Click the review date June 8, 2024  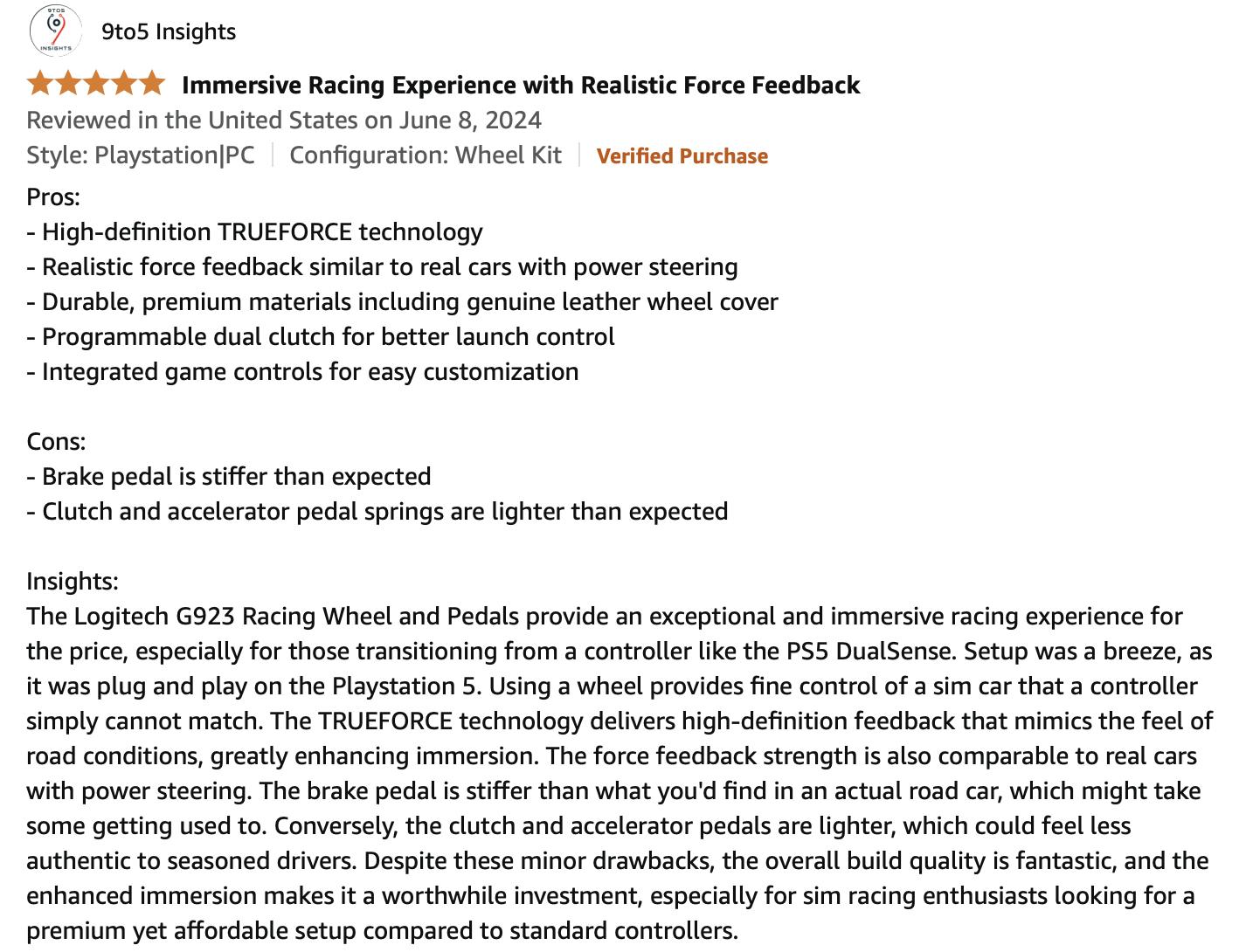pos(471,120)
